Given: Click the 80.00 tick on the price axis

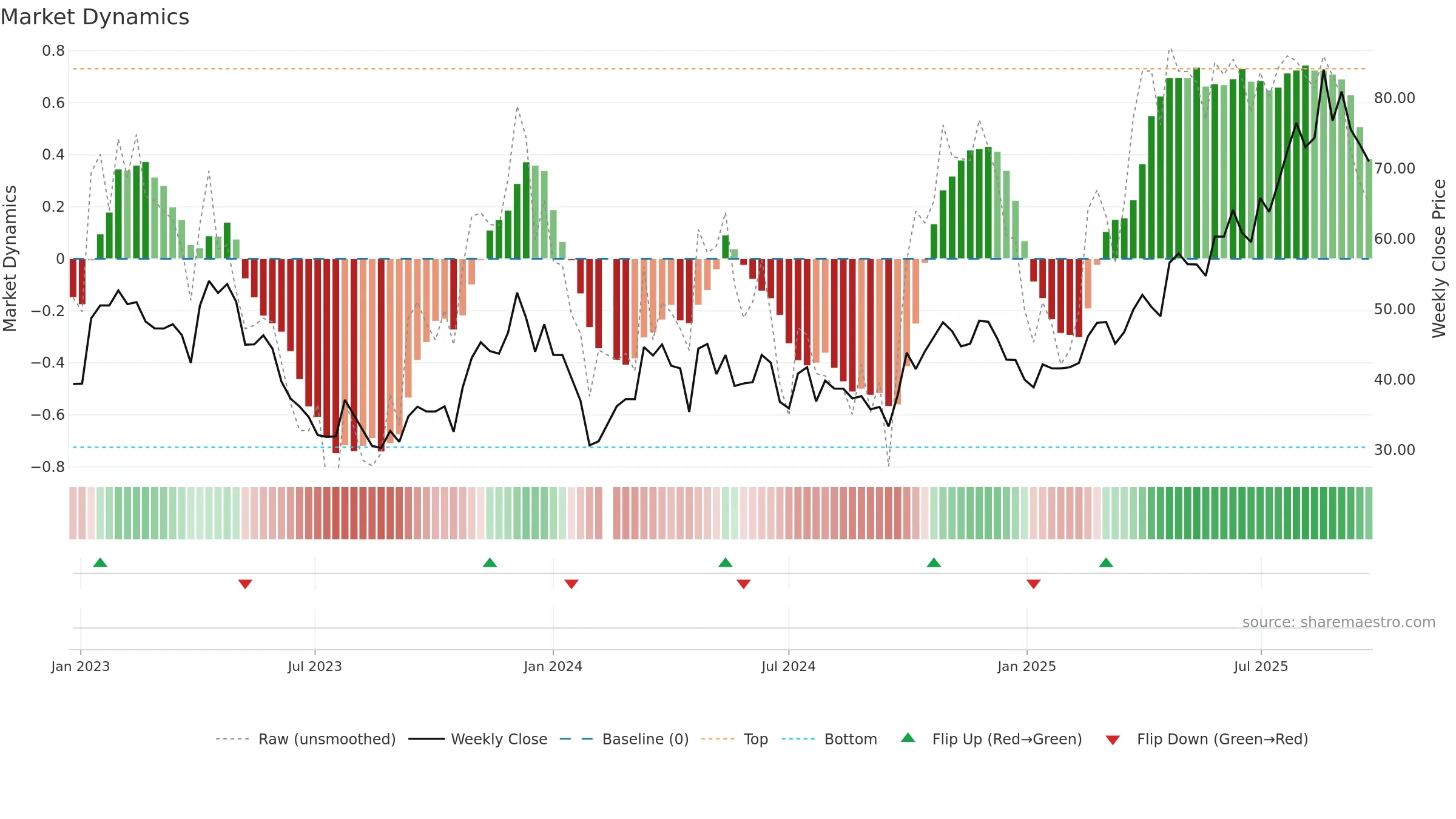Looking at the screenshot, I should [1395, 98].
